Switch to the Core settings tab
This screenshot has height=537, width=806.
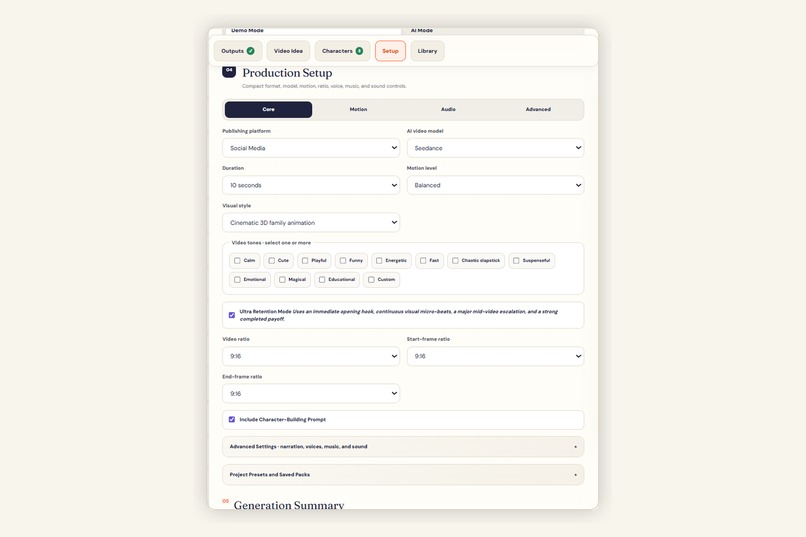pyautogui.click(x=268, y=109)
